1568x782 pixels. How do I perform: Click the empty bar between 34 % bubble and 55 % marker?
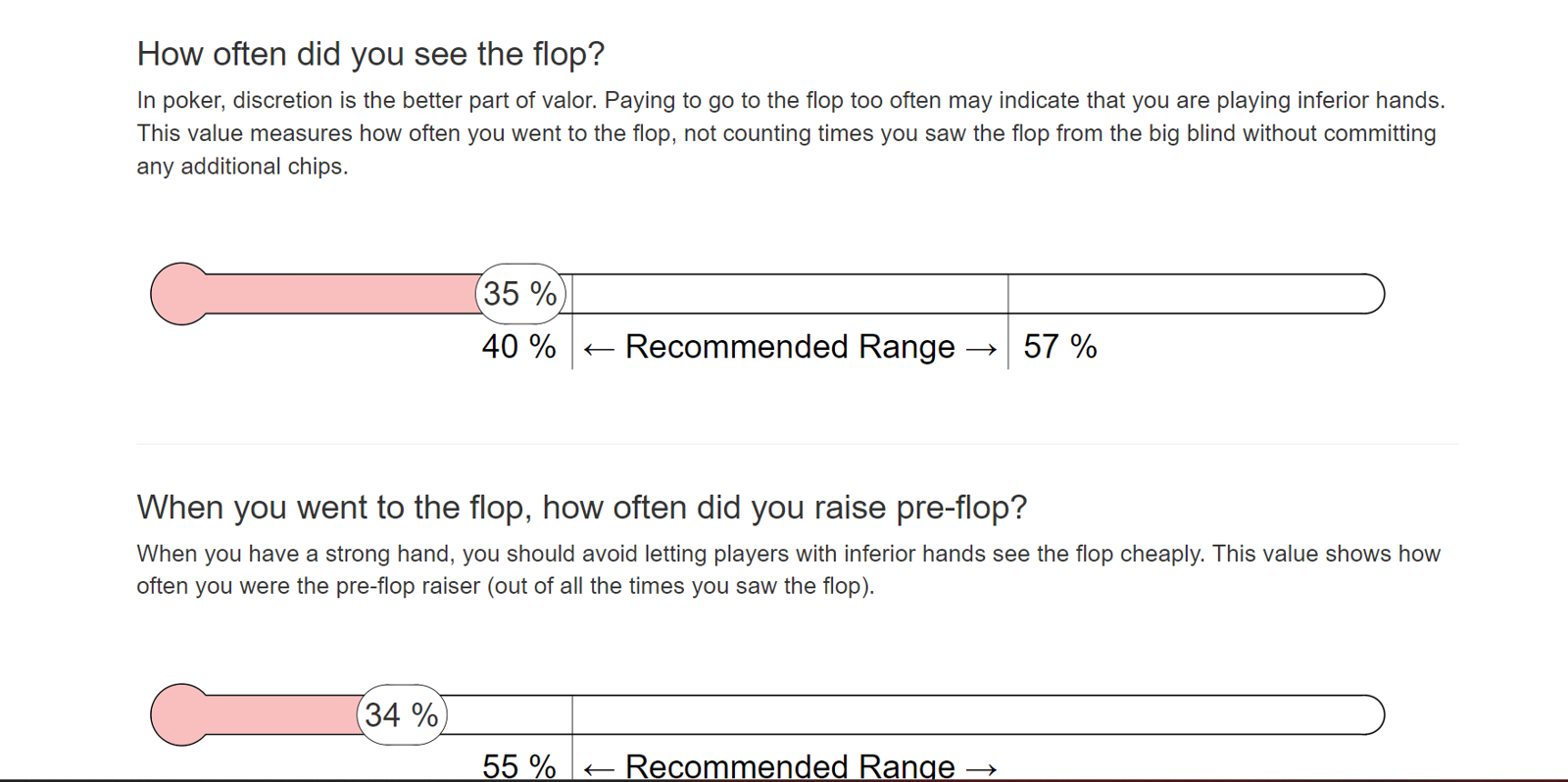tap(509, 714)
